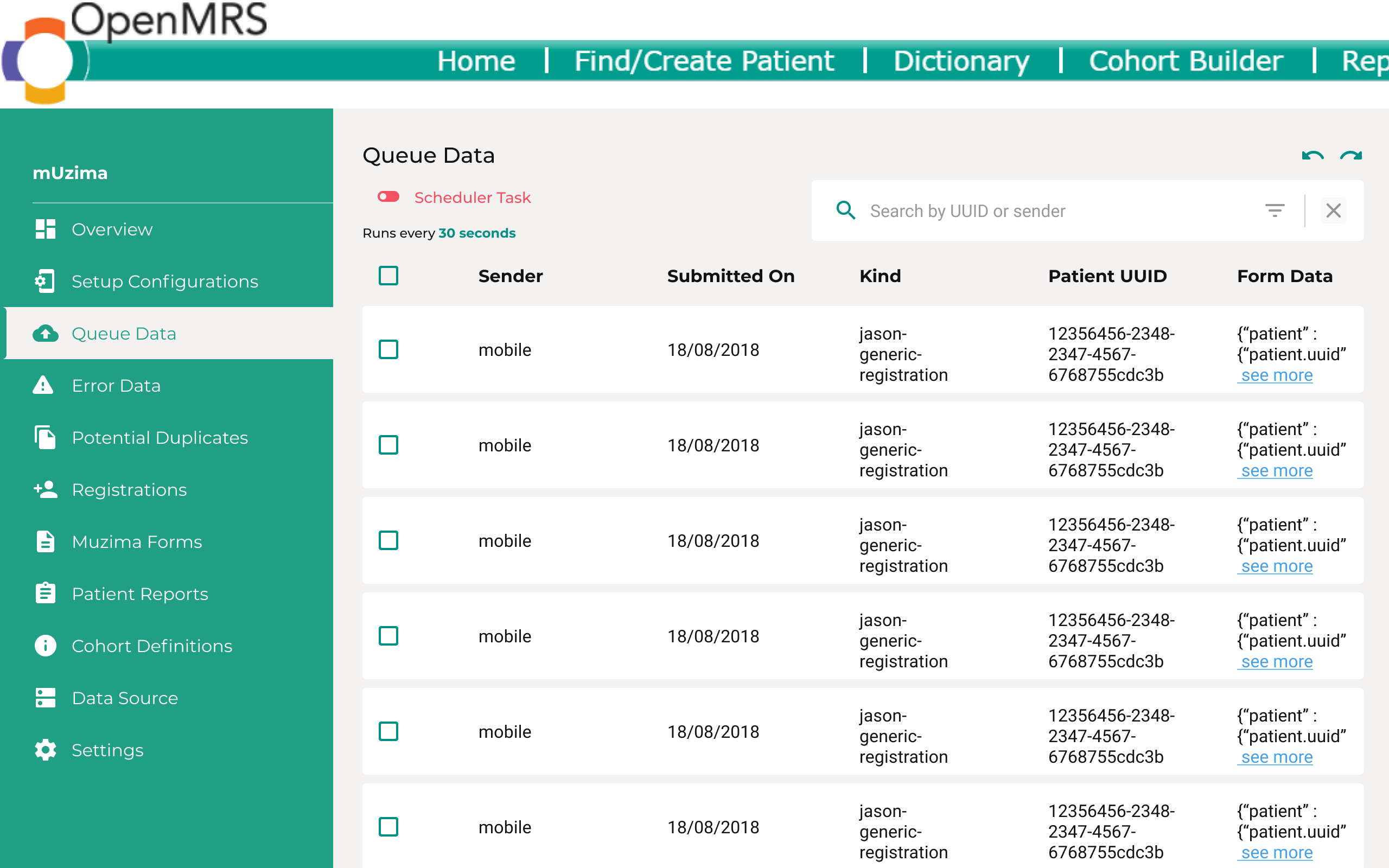Check the fourth queue row checkbox
This screenshot has width=1389, height=868.
point(388,636)
